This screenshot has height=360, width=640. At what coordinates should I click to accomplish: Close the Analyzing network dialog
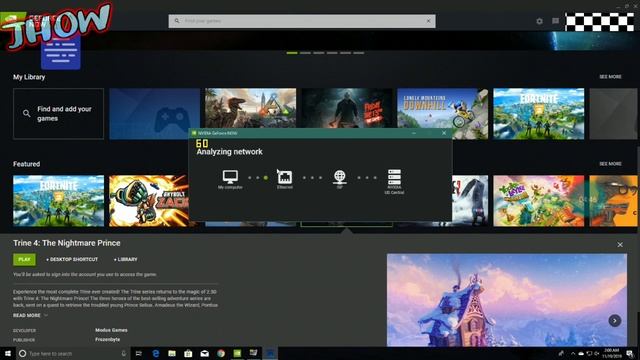click(444, 133)
